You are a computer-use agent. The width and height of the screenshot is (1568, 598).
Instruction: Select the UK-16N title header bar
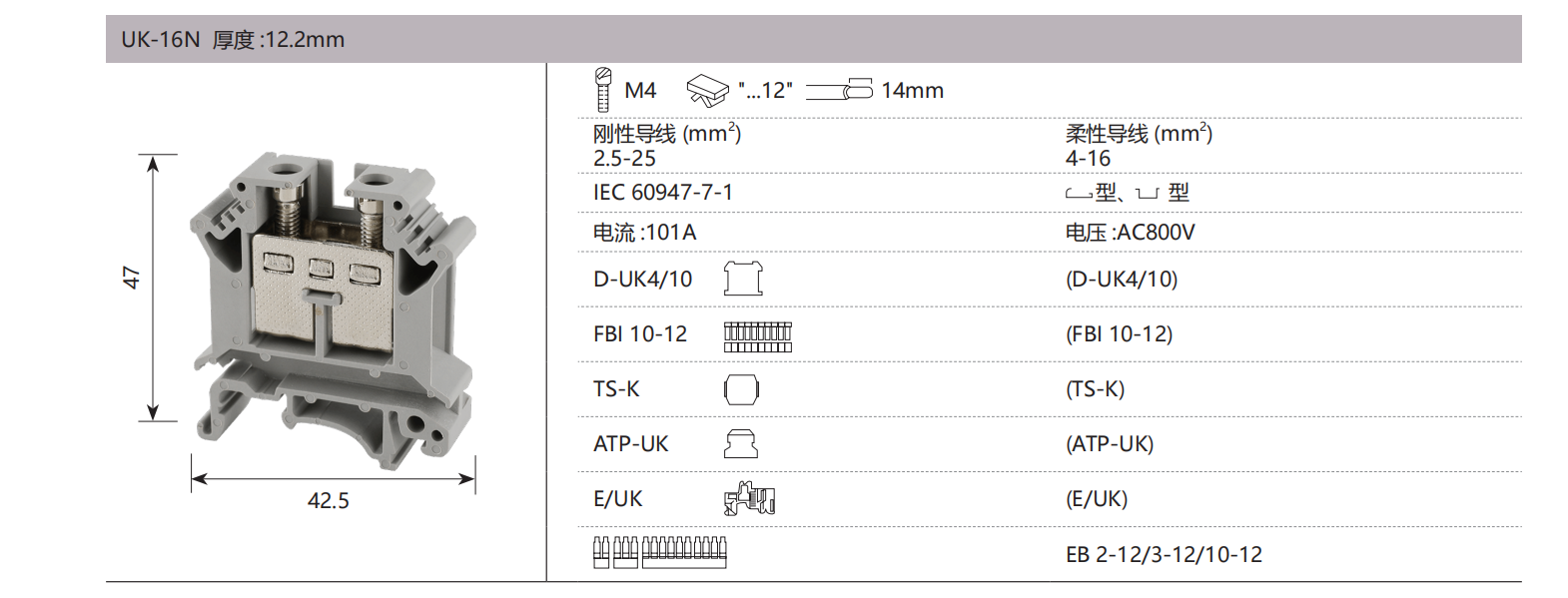pyautogui.click(x=813, y=40)
